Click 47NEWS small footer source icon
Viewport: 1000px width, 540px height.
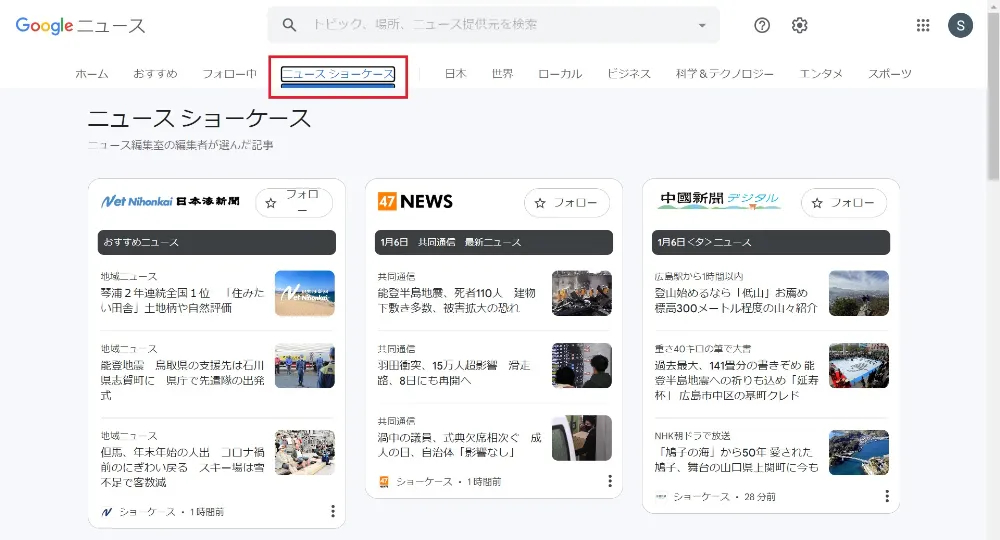pyautogui.click(x=384, y=481)
